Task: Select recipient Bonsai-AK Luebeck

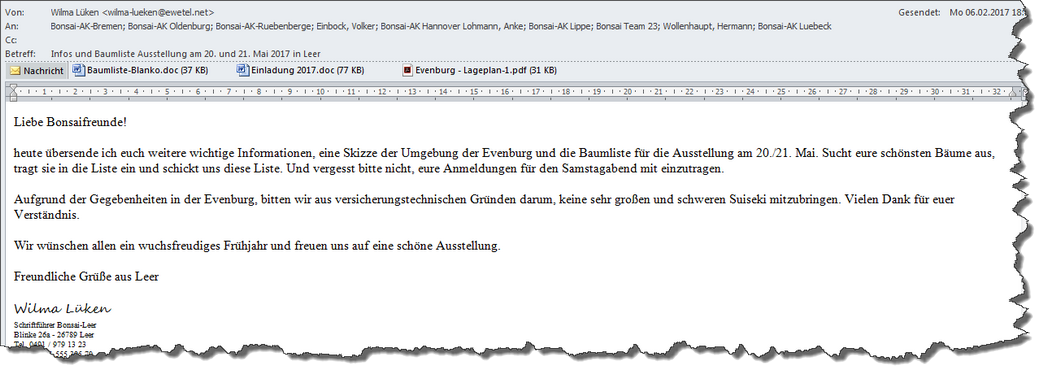Action: click(x=795, y=26)
